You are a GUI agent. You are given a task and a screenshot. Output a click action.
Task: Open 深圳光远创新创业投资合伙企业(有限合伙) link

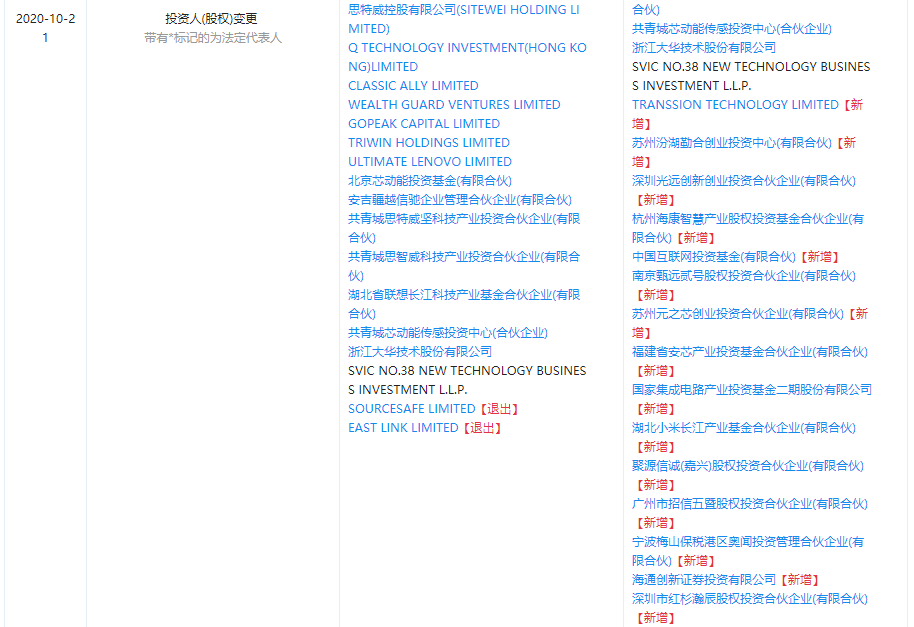(x=744, y=181)
